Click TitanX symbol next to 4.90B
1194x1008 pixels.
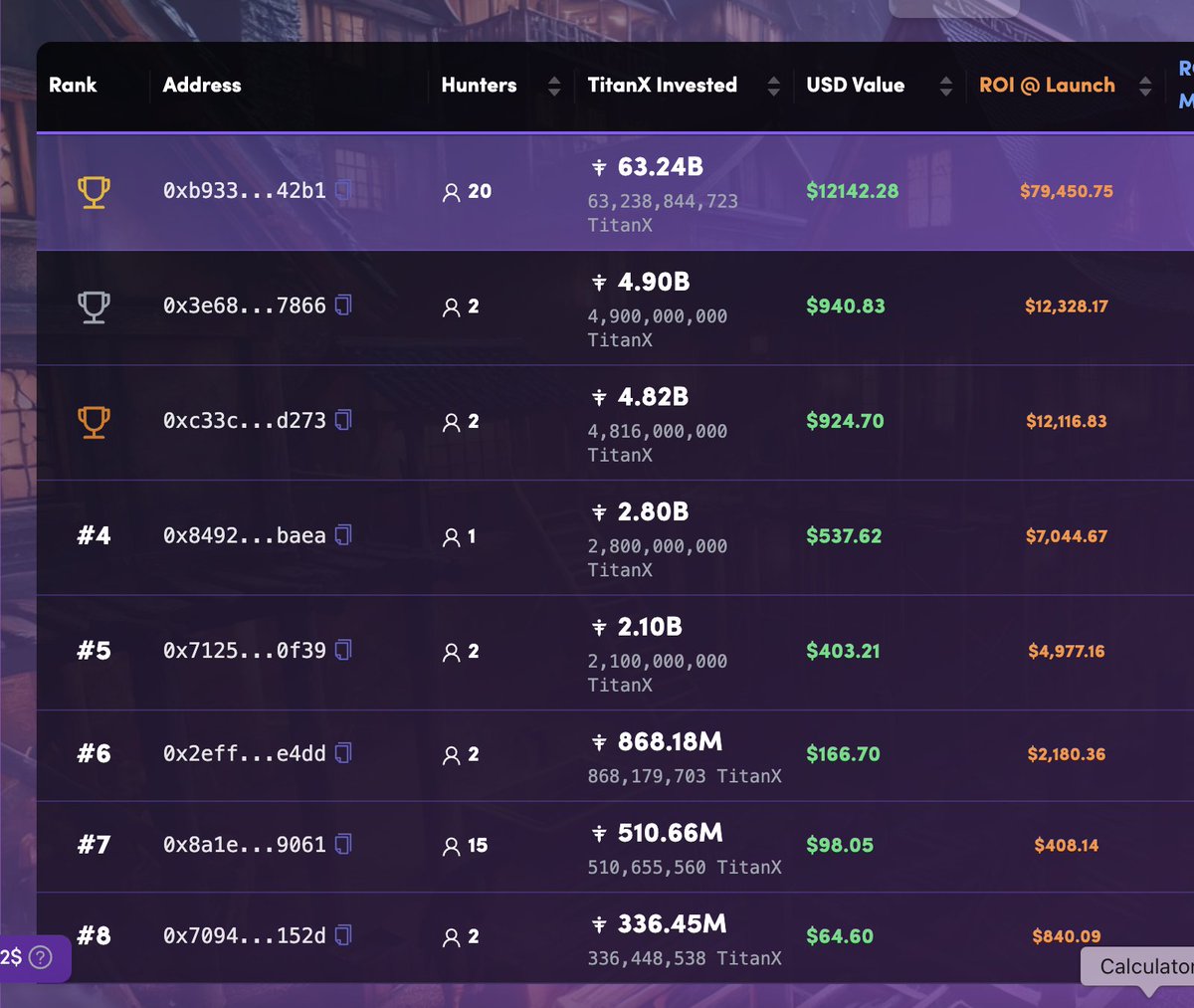[599, 283]
